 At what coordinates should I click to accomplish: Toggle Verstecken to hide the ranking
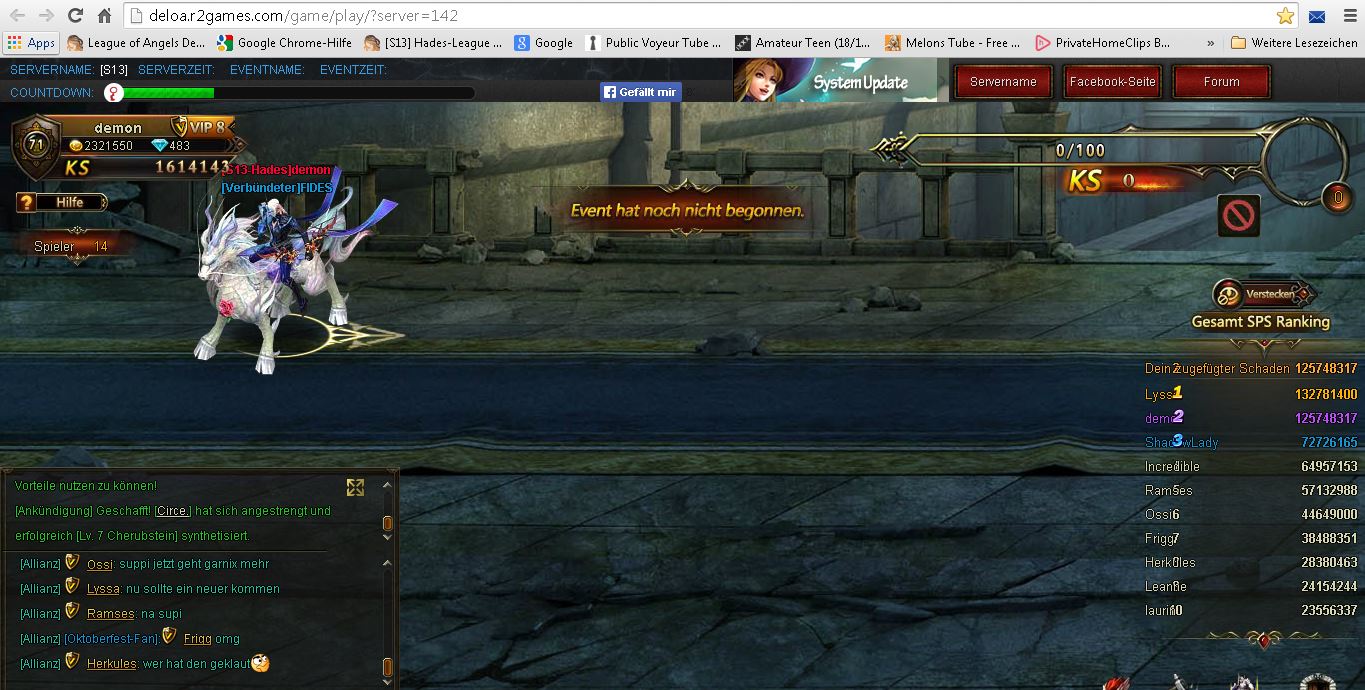point(1263,295)
